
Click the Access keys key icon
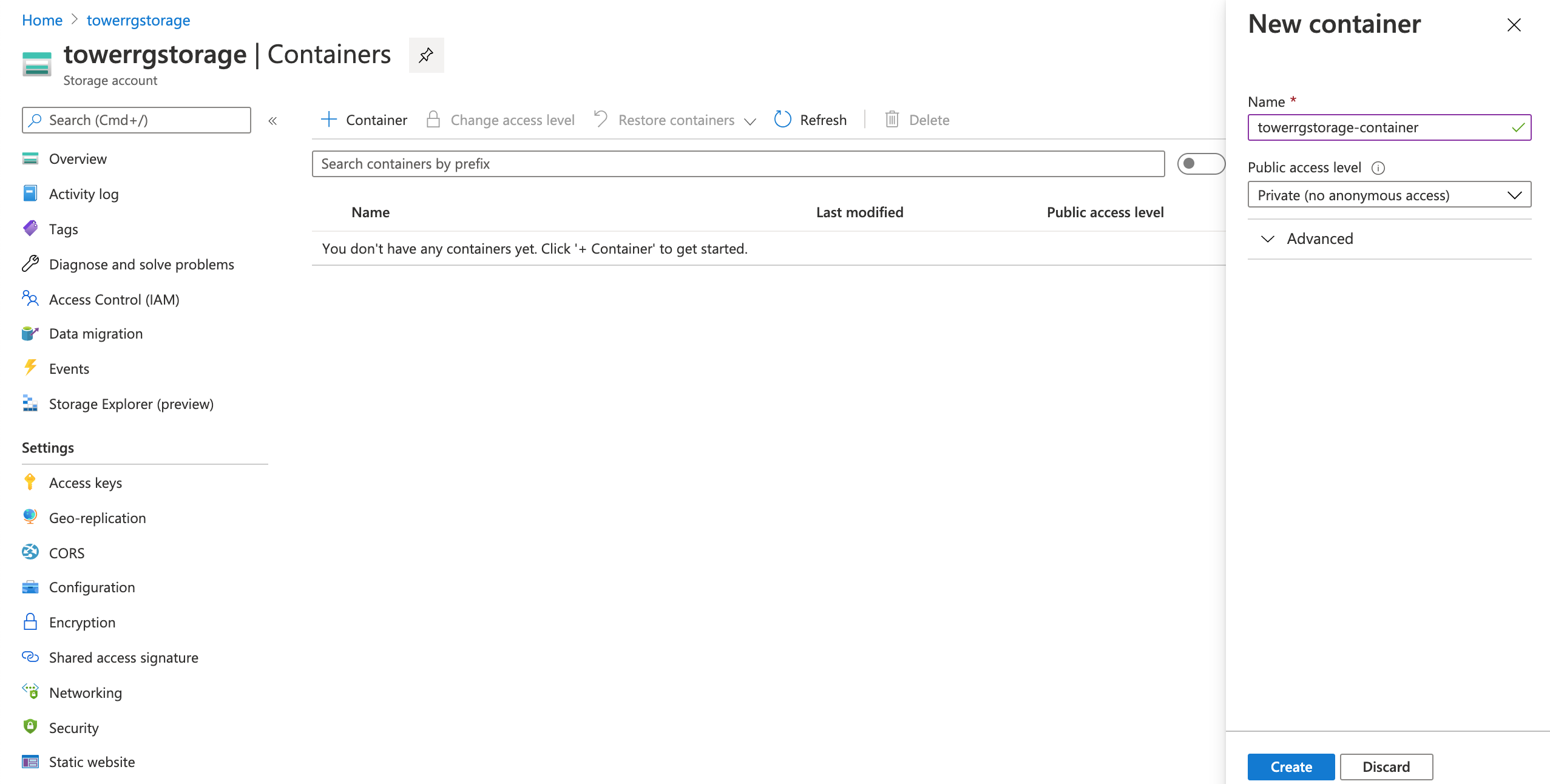pyautogui.click(x=30, y=482)
